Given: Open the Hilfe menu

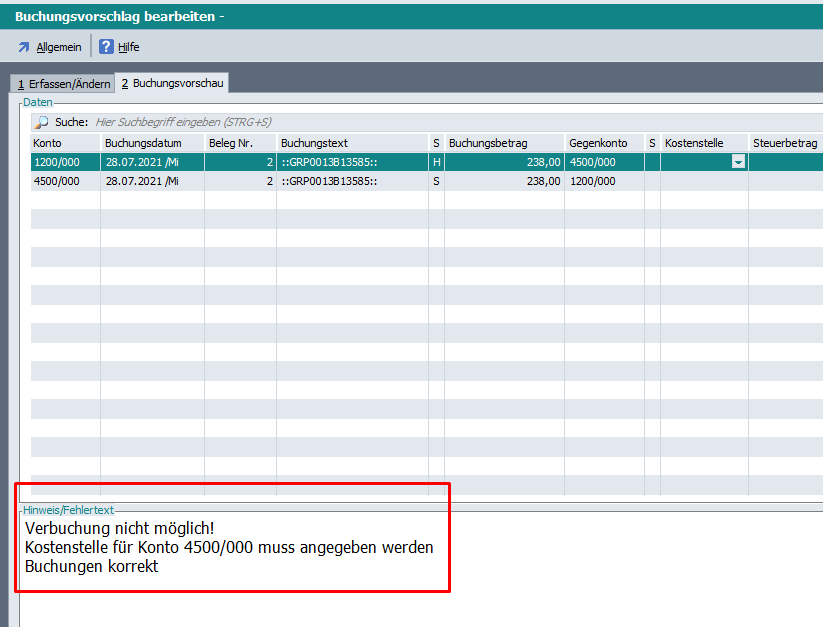Looking at the screenshot, I should (x=128, y=47).
